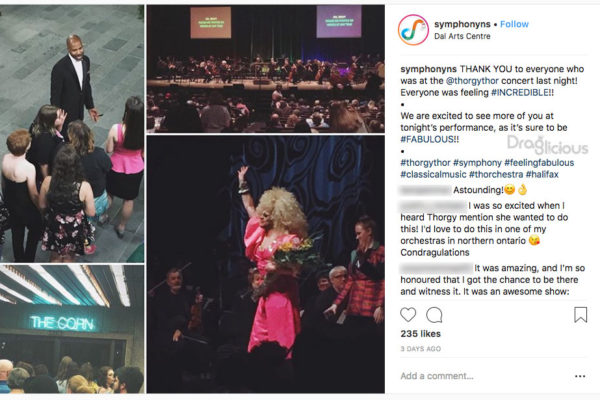This screenshot has width=600, height=400.
Task: Open comments via the speech bubble icon
Action: point(434,315)
